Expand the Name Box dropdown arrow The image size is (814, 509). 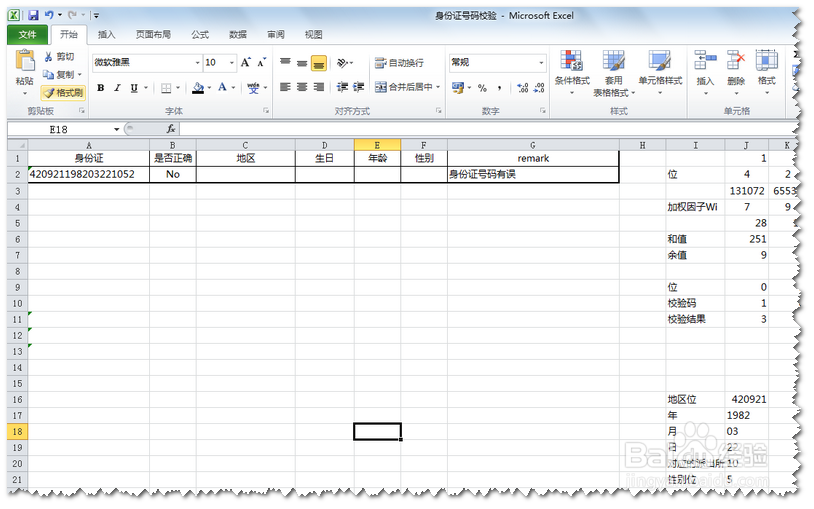tap(116, 129)
